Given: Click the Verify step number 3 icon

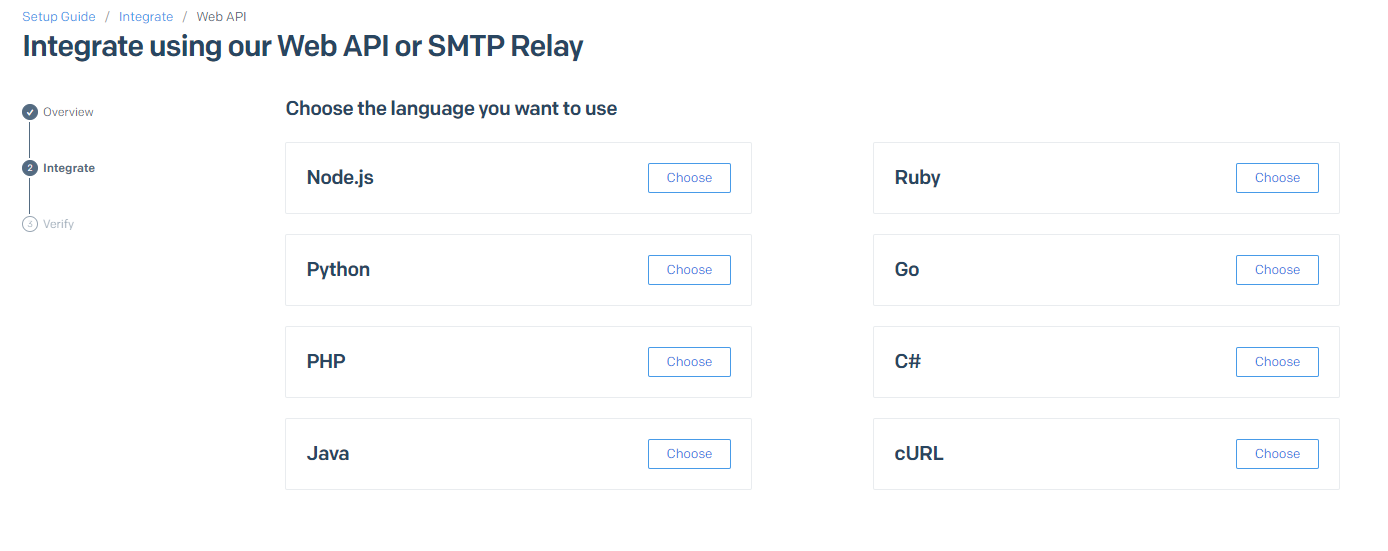Looking at the screenshot, I should 30,224.
